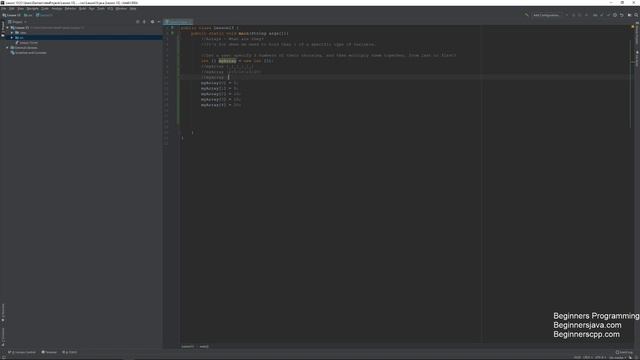Click the Scroll from Source icon in Project panel
The image size is (640, 360).
pyautogui.click(x=138, y=22)
